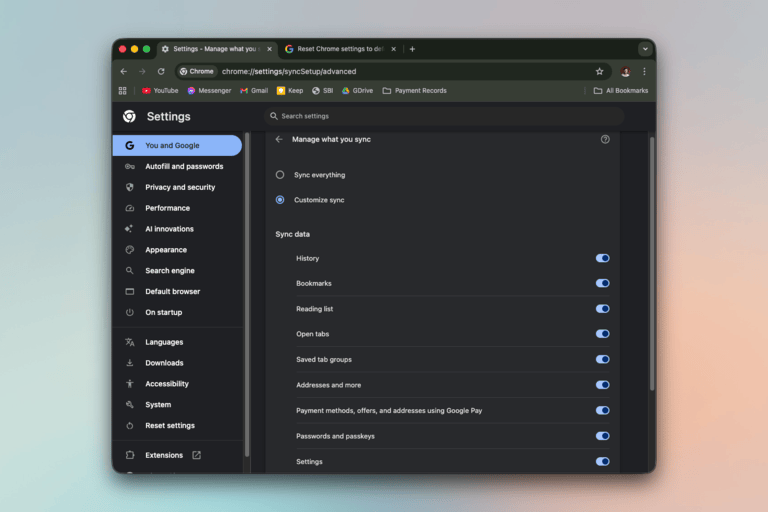This screenshot has width=768, height=512.
Task: Open the GDrive bookmark
Action: click(x=357, y=91)
